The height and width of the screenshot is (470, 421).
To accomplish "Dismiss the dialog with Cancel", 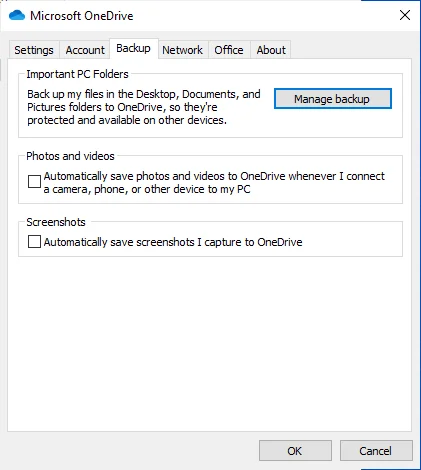I will coord(376,451).
